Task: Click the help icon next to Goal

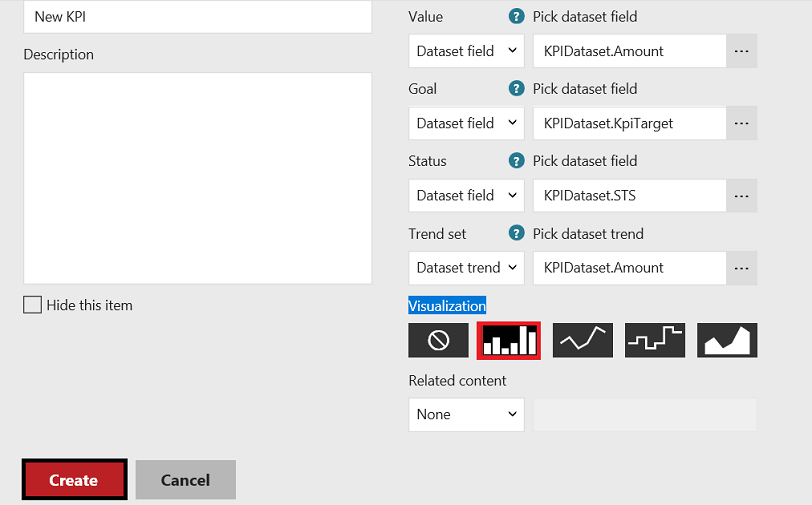Action: (517, 89)
